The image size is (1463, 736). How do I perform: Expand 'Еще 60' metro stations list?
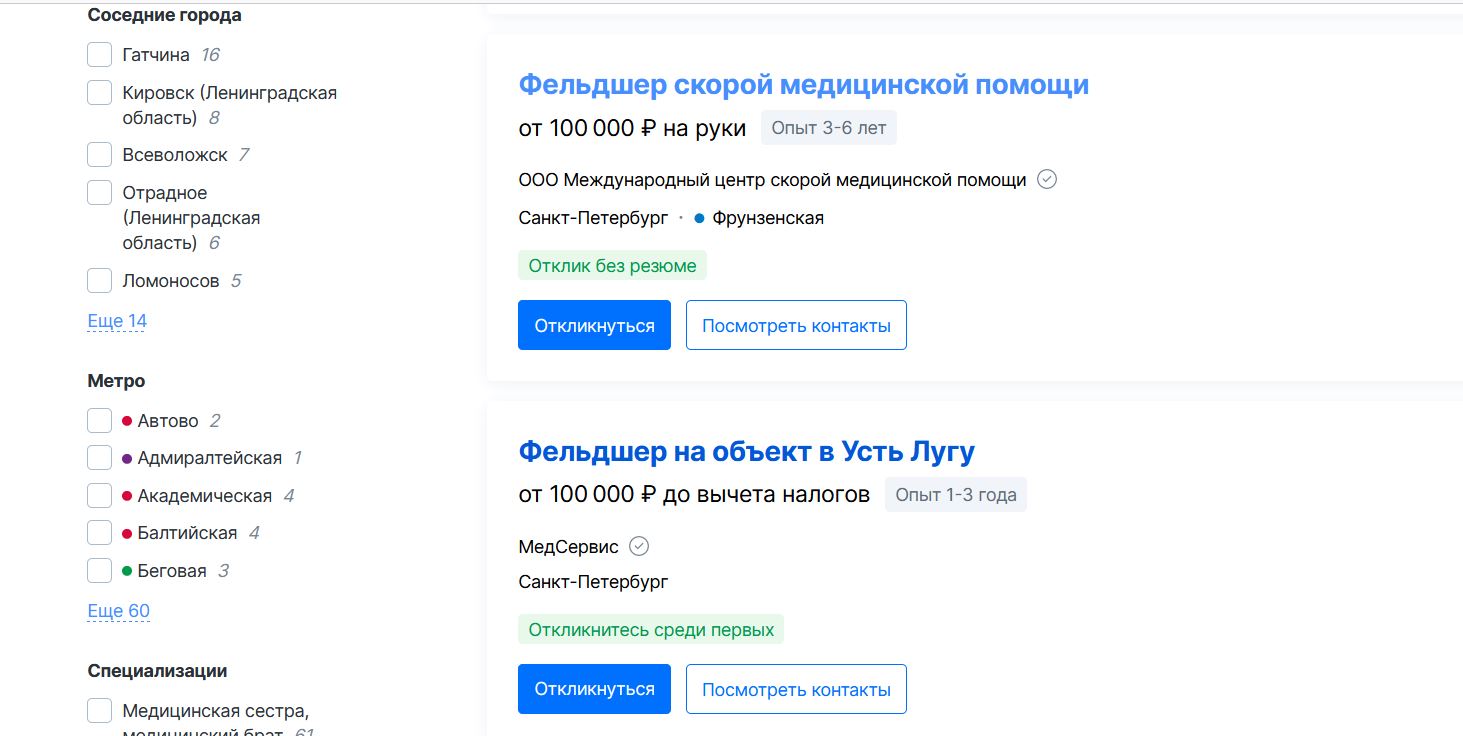click(118, 611)
